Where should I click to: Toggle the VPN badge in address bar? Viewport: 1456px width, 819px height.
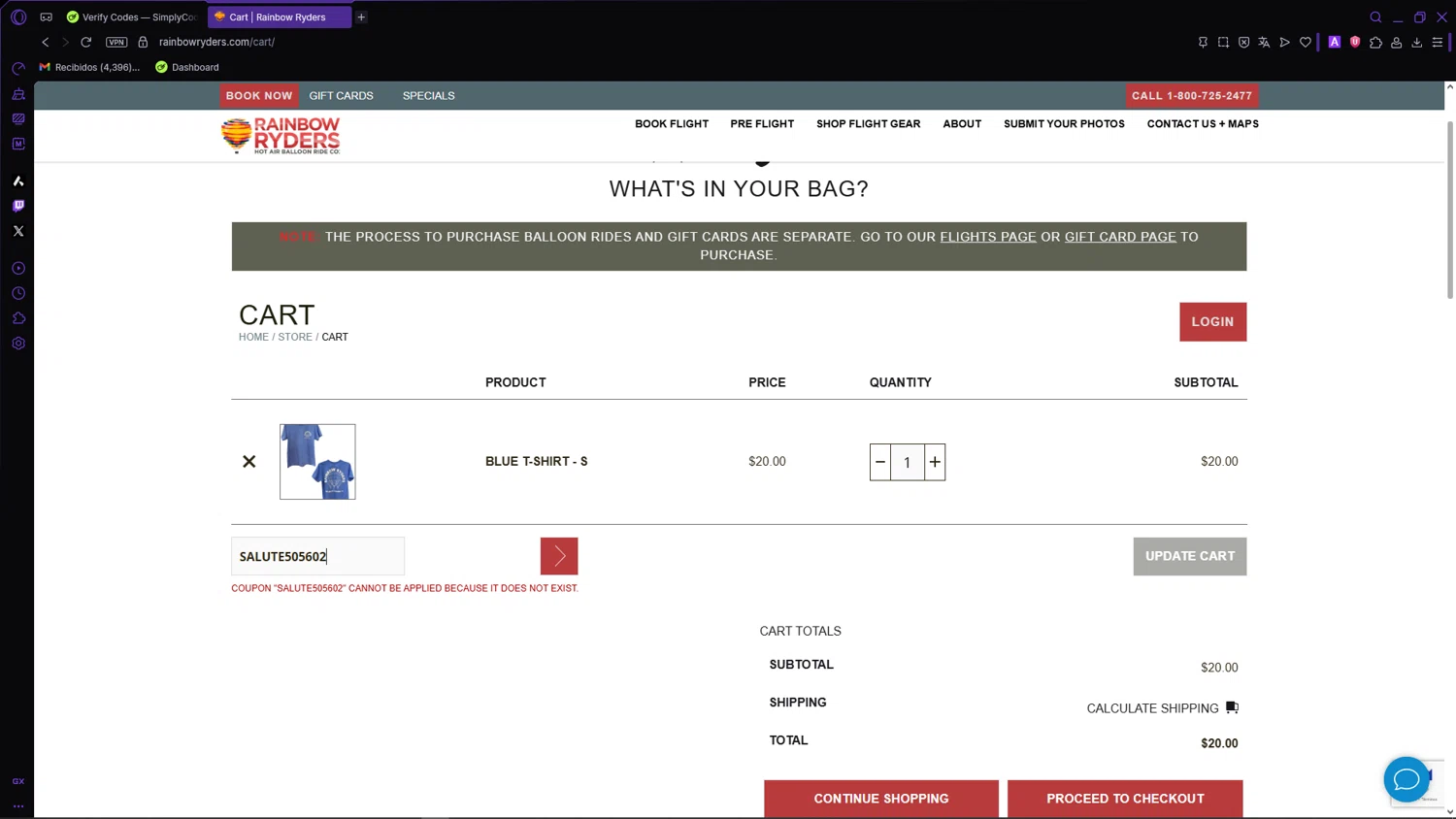point(116,43)
